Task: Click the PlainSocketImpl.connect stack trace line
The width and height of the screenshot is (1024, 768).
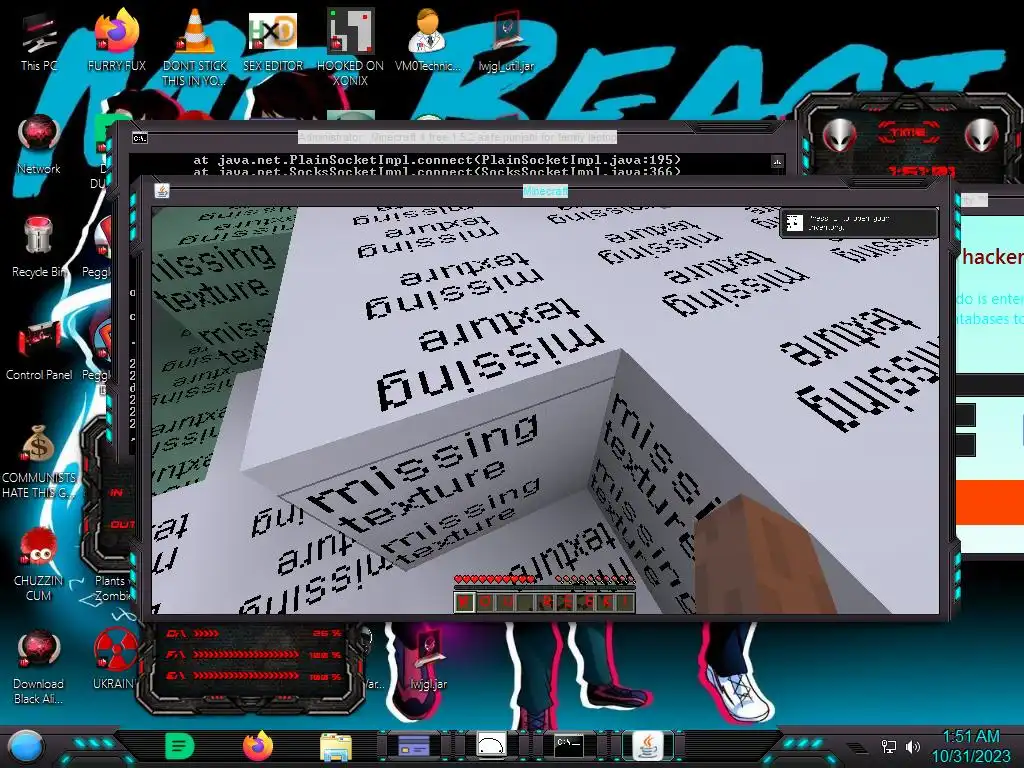Action: point(438,159)
